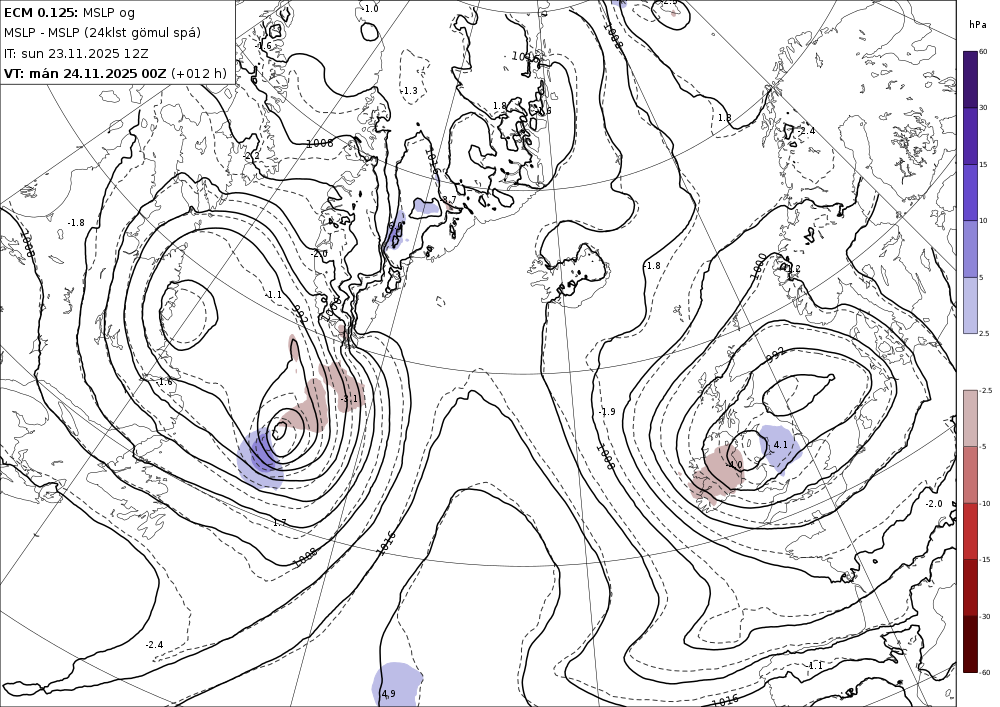
Task: Click the '4.1' value in the blue patch
Action: click(780, 445)
